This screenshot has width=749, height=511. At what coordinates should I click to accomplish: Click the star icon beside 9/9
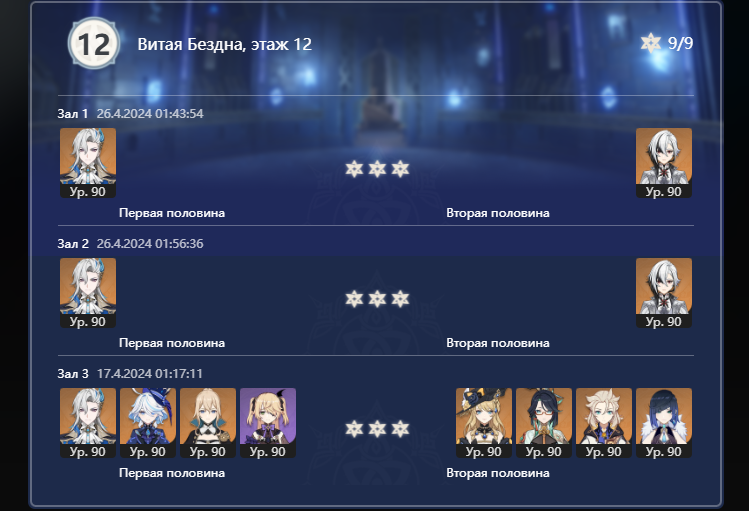(x=651, y=43)
